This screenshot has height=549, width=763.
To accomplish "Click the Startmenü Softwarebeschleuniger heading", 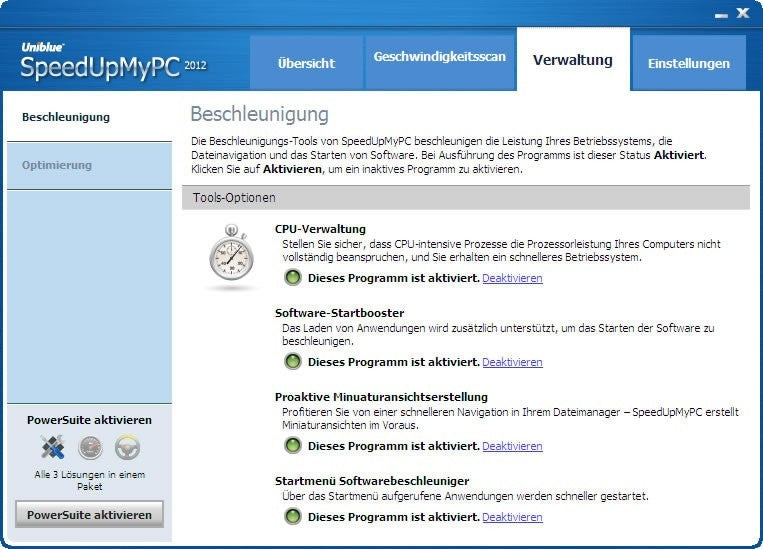I will 372,481.
